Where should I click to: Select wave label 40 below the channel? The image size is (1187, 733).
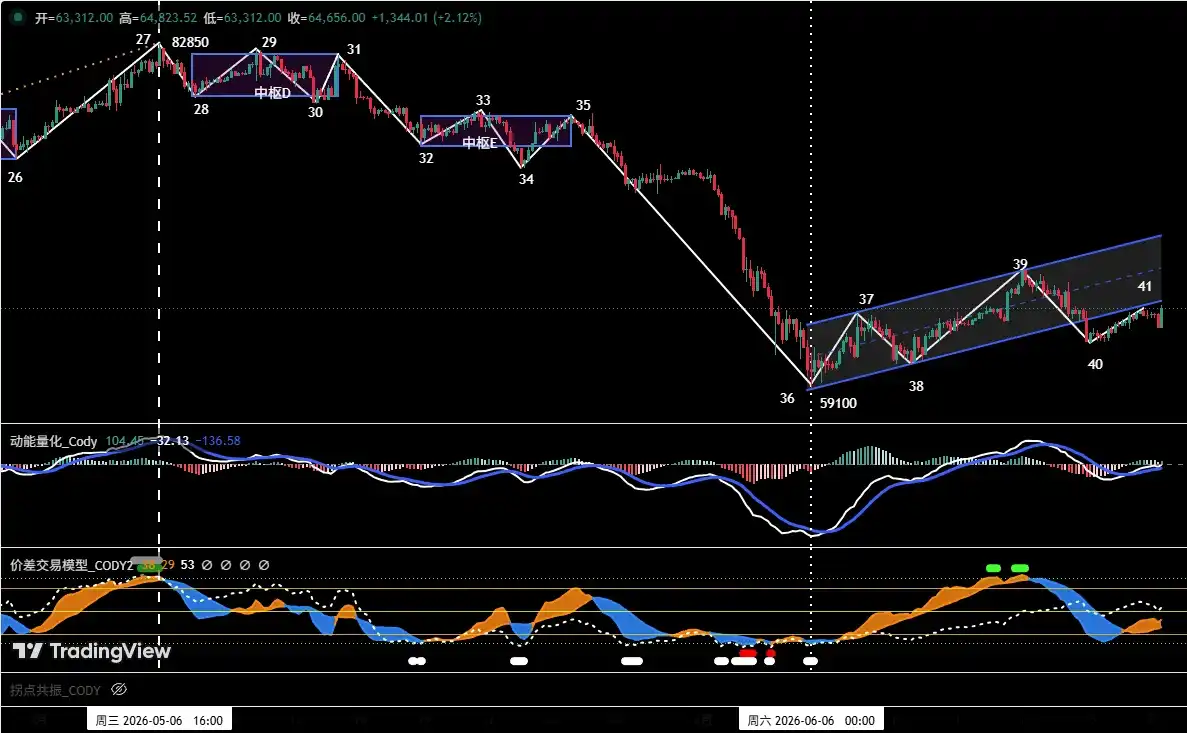[1095, 364]
